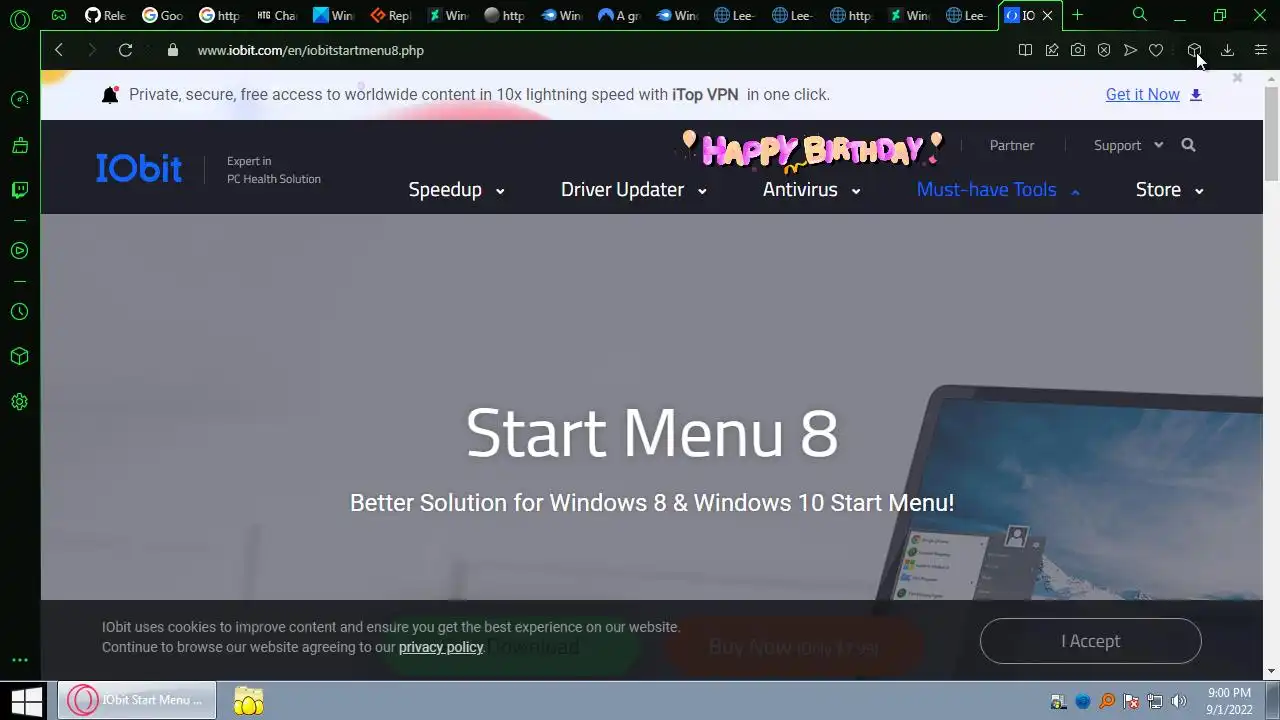Open IObit Start Menu taskbar button
The height and width of the screenshot is (720, 1280).
[x=136, y=700]
